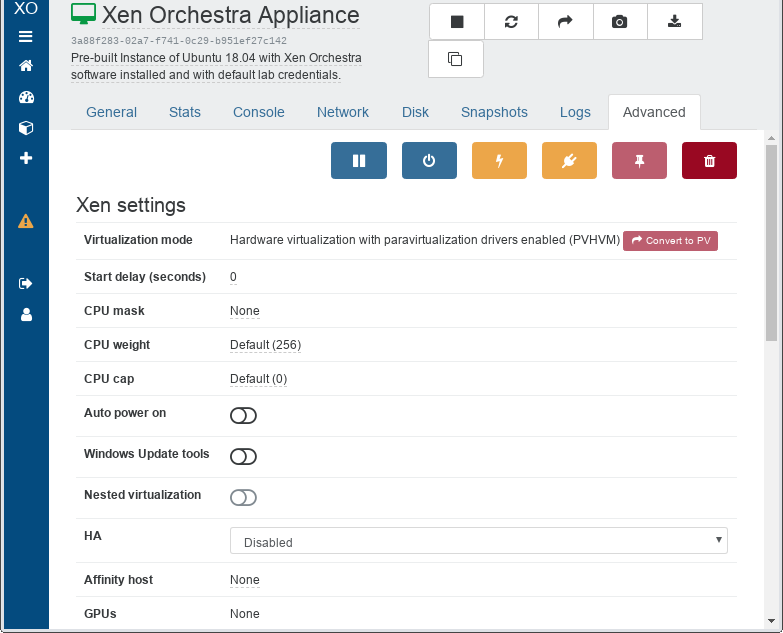783x633 pixels.
Task: Toggle Nested virtualization switch
Action: click(x=243, y=497)
